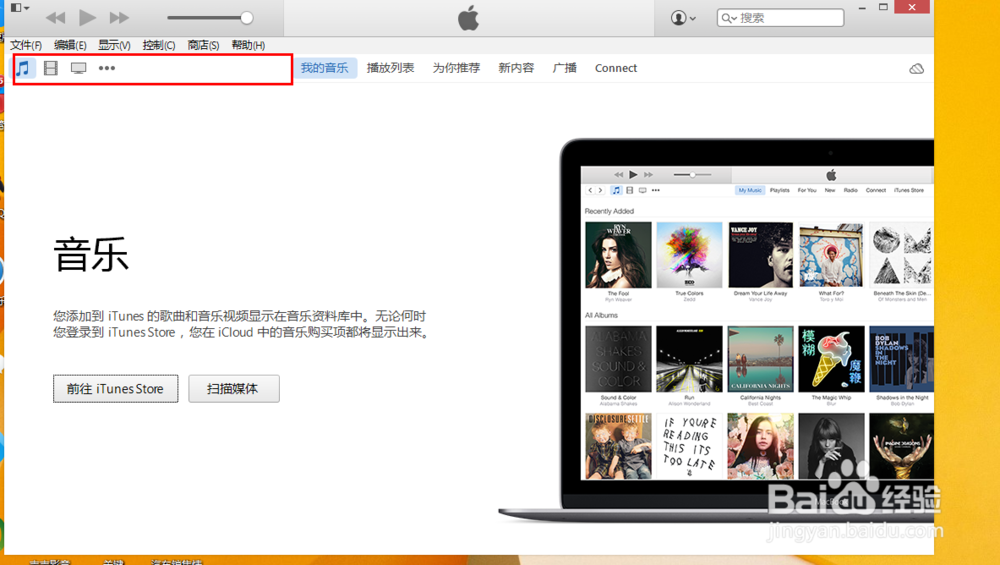This screenshot has height=565, width=1000.
Task: Open the 帮助(H) menu
Action: (248, 45)
